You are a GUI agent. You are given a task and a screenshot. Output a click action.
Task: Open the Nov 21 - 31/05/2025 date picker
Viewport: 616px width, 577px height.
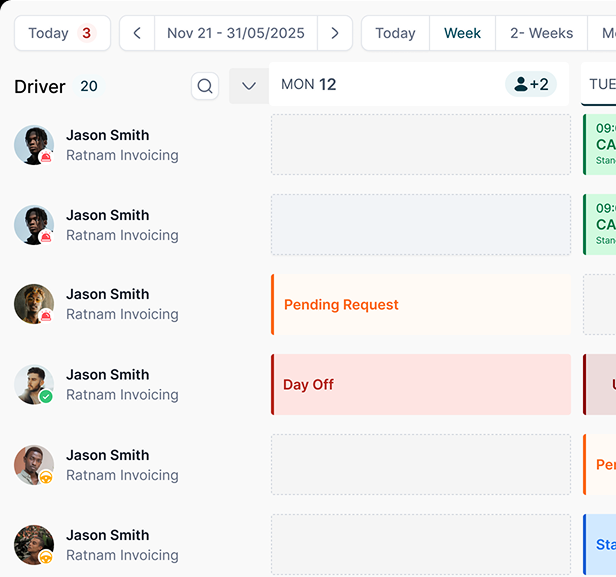236,33
